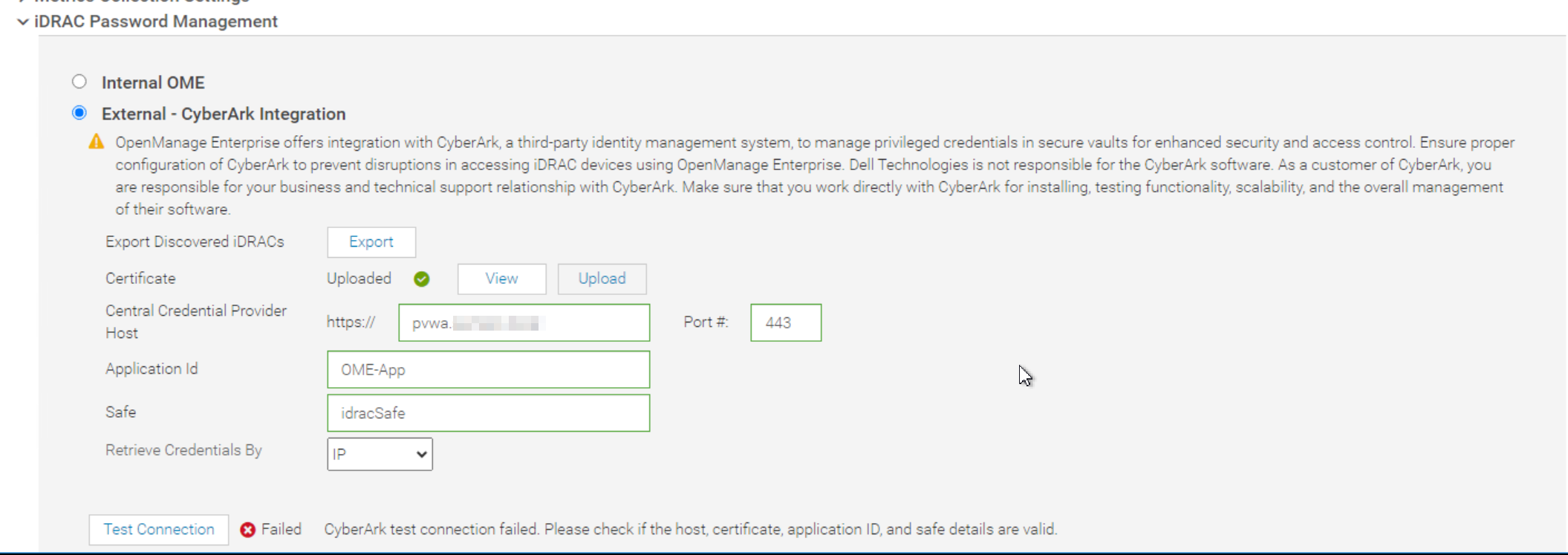Select External - CyberArk Integration radio button

point(79,113)
